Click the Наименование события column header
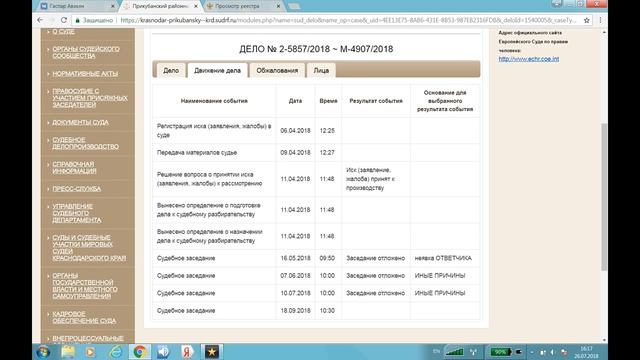 pyautogui.click(x=214, y=101)
